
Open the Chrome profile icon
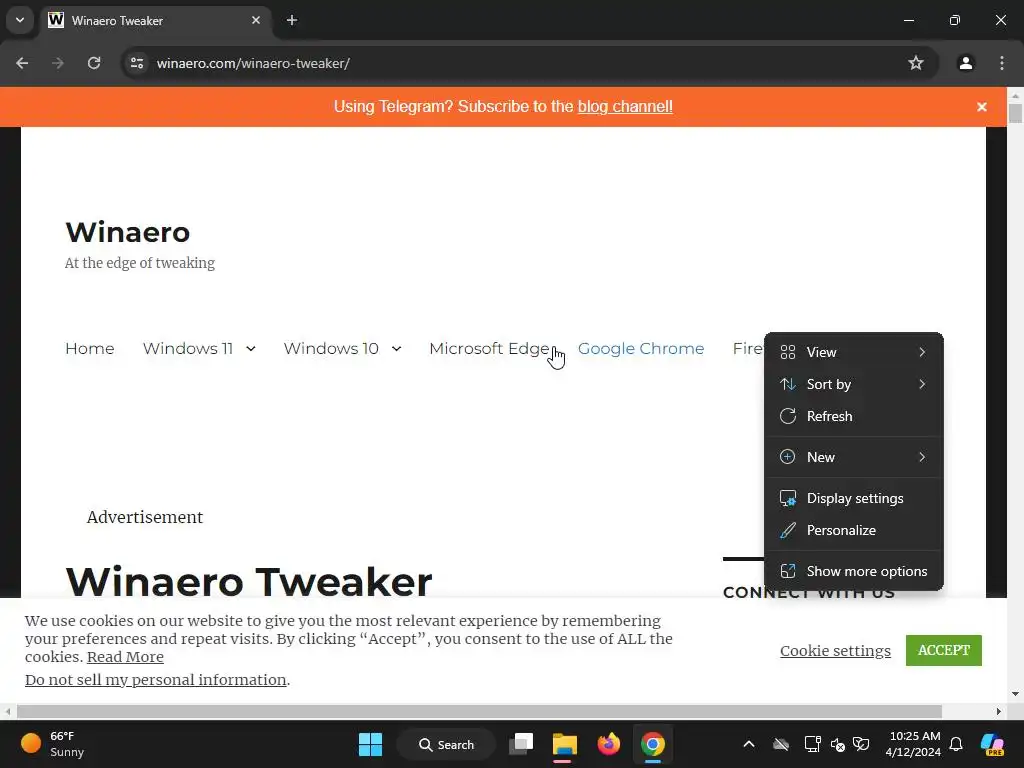(965, 63)
